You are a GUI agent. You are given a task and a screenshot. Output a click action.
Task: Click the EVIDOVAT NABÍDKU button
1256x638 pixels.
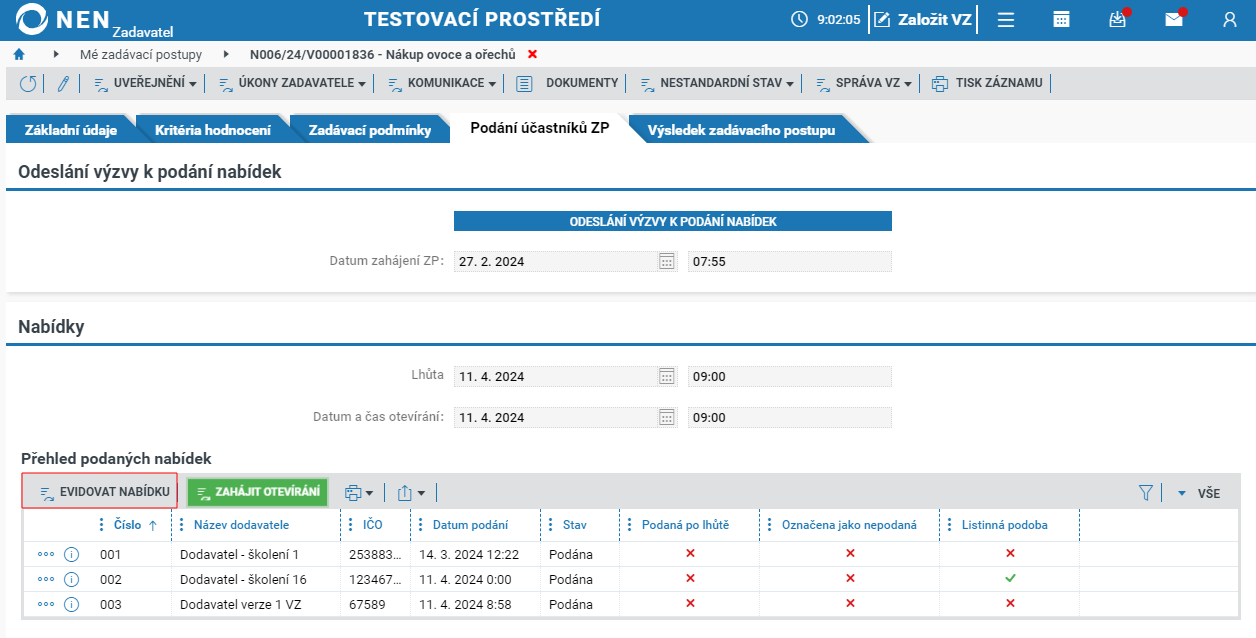click(100, 492)
